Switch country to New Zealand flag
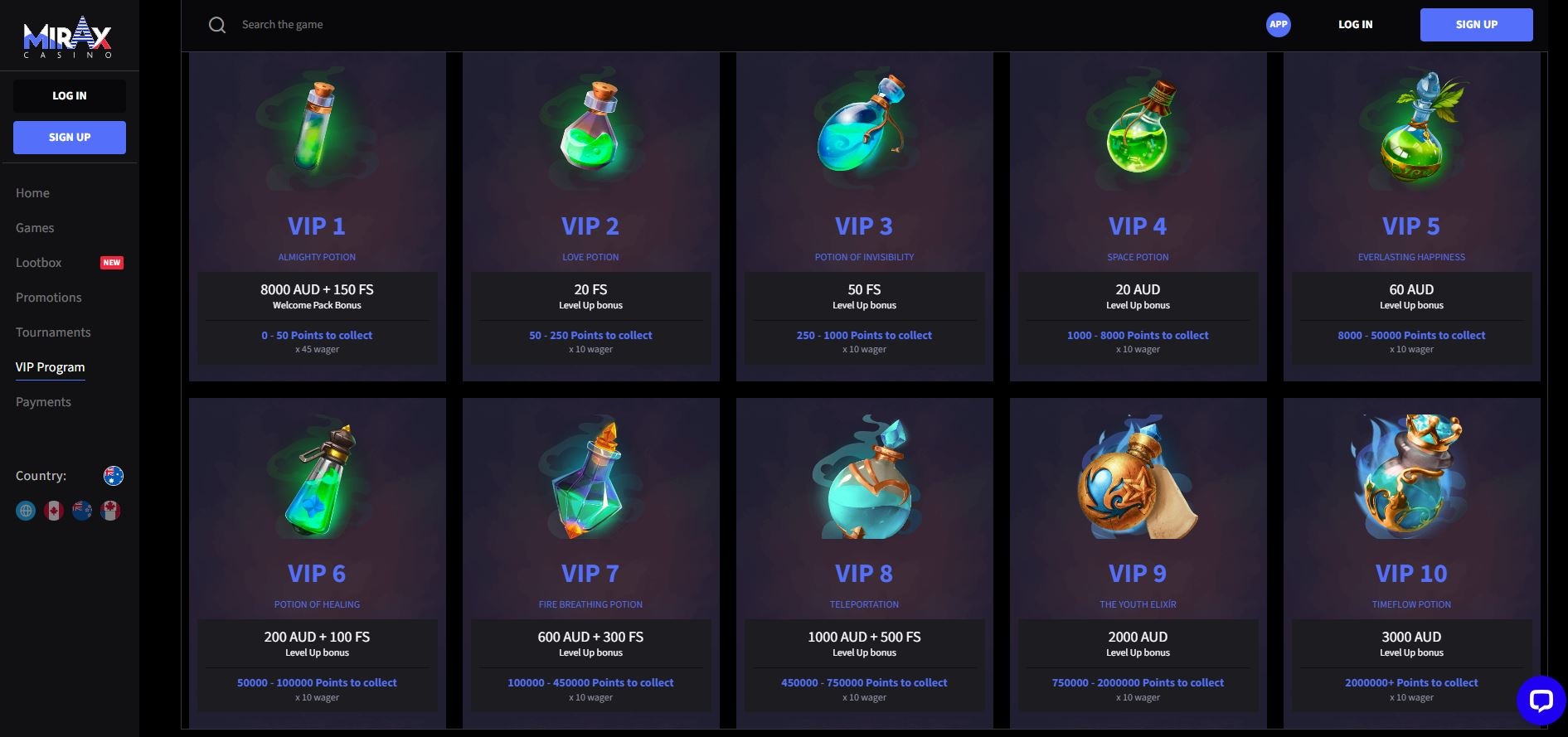The image size is (1568, 737). coord(82,511)
